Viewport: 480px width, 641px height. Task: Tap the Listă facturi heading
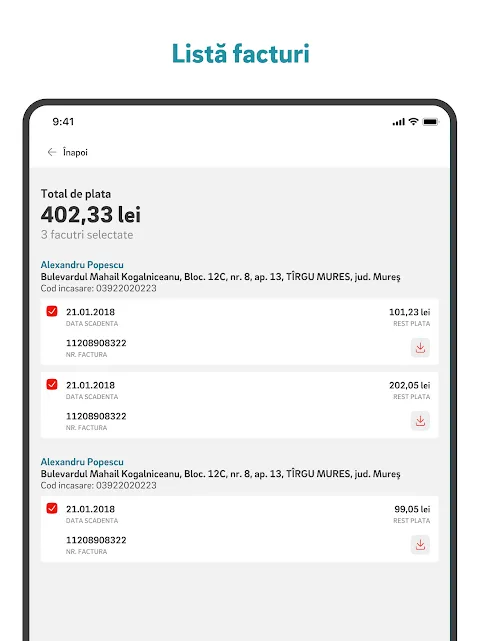point(240,54)
